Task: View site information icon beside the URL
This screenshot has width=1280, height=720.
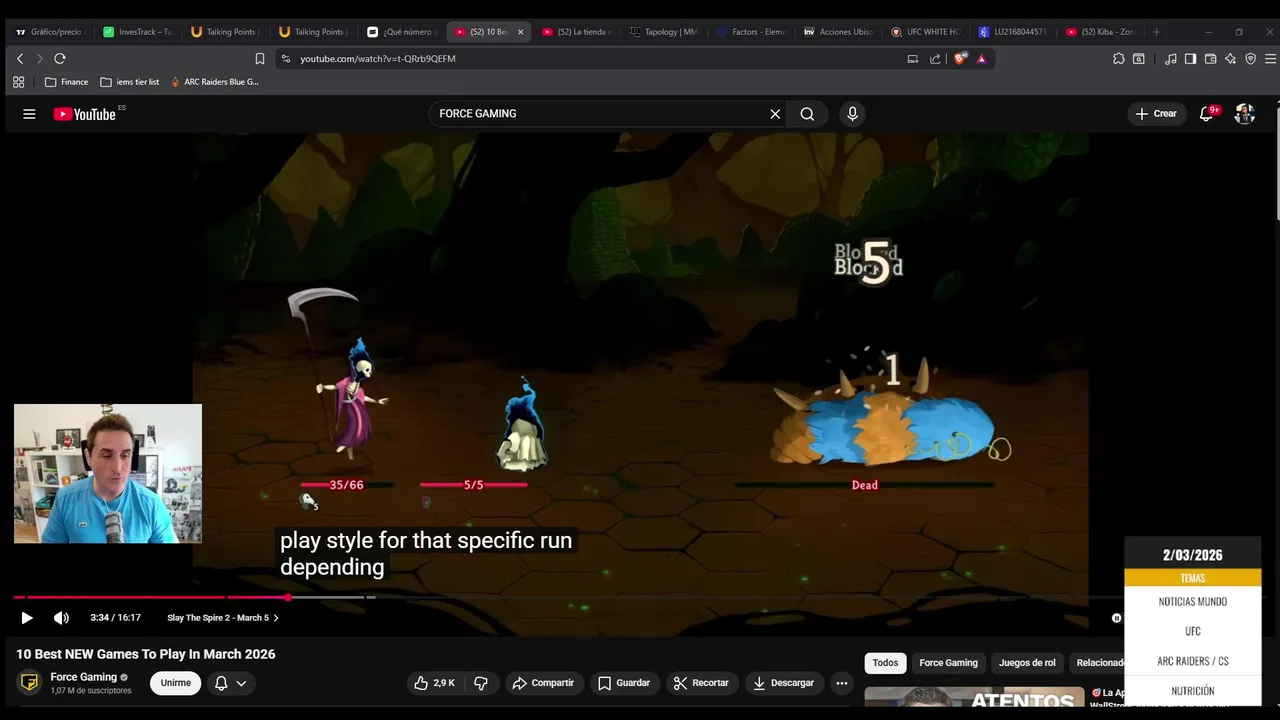Action: point(286,59)
